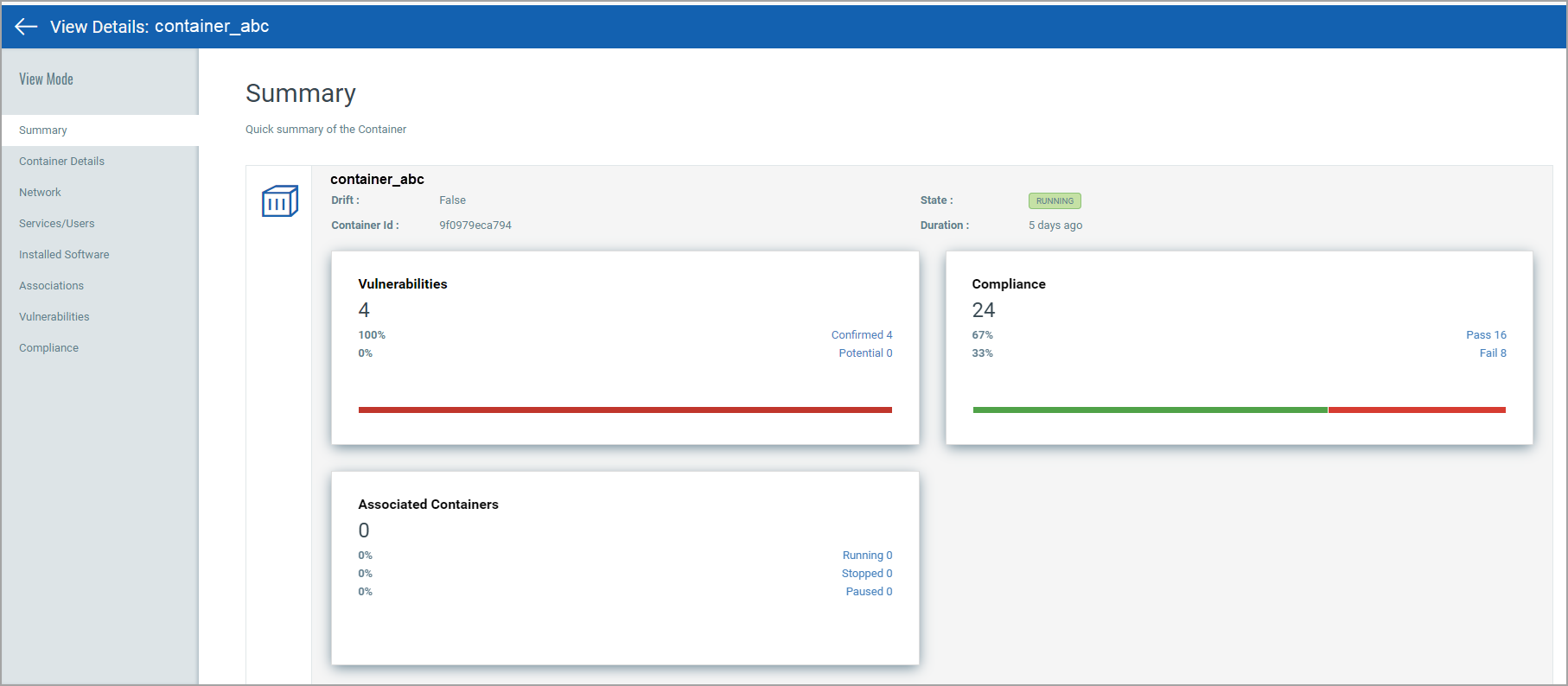Click the Associated Containers card title

[x=429, y=505]
